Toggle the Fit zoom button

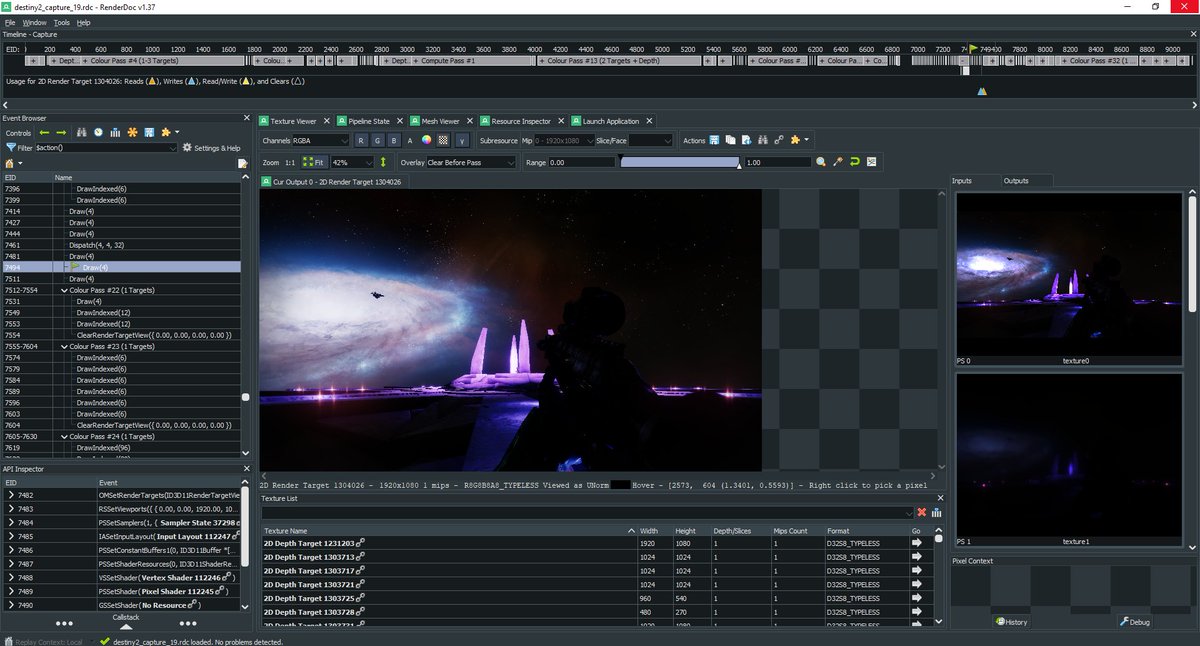pyautogui.click(x=313, y=161)
